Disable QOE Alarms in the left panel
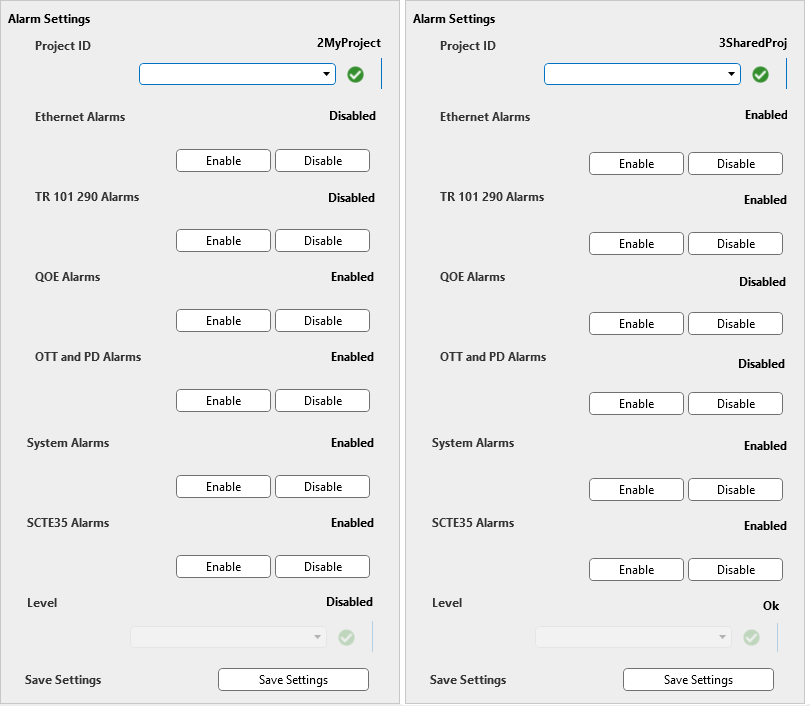Image resolution: width=810 pixels, height=706 pixels. coord(322,321)
